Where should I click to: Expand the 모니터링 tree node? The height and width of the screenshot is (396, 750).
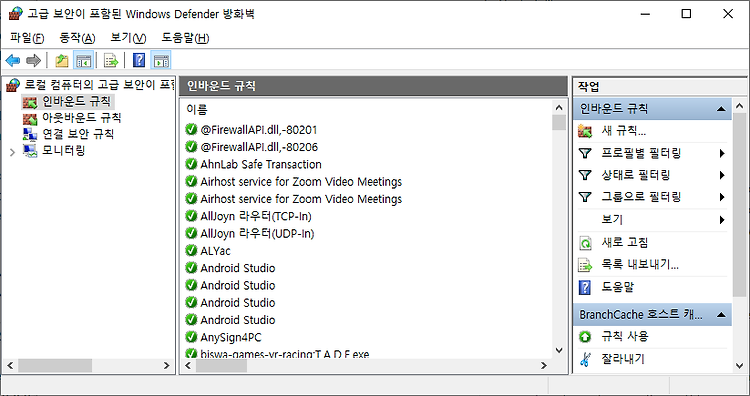coord(12,152)
